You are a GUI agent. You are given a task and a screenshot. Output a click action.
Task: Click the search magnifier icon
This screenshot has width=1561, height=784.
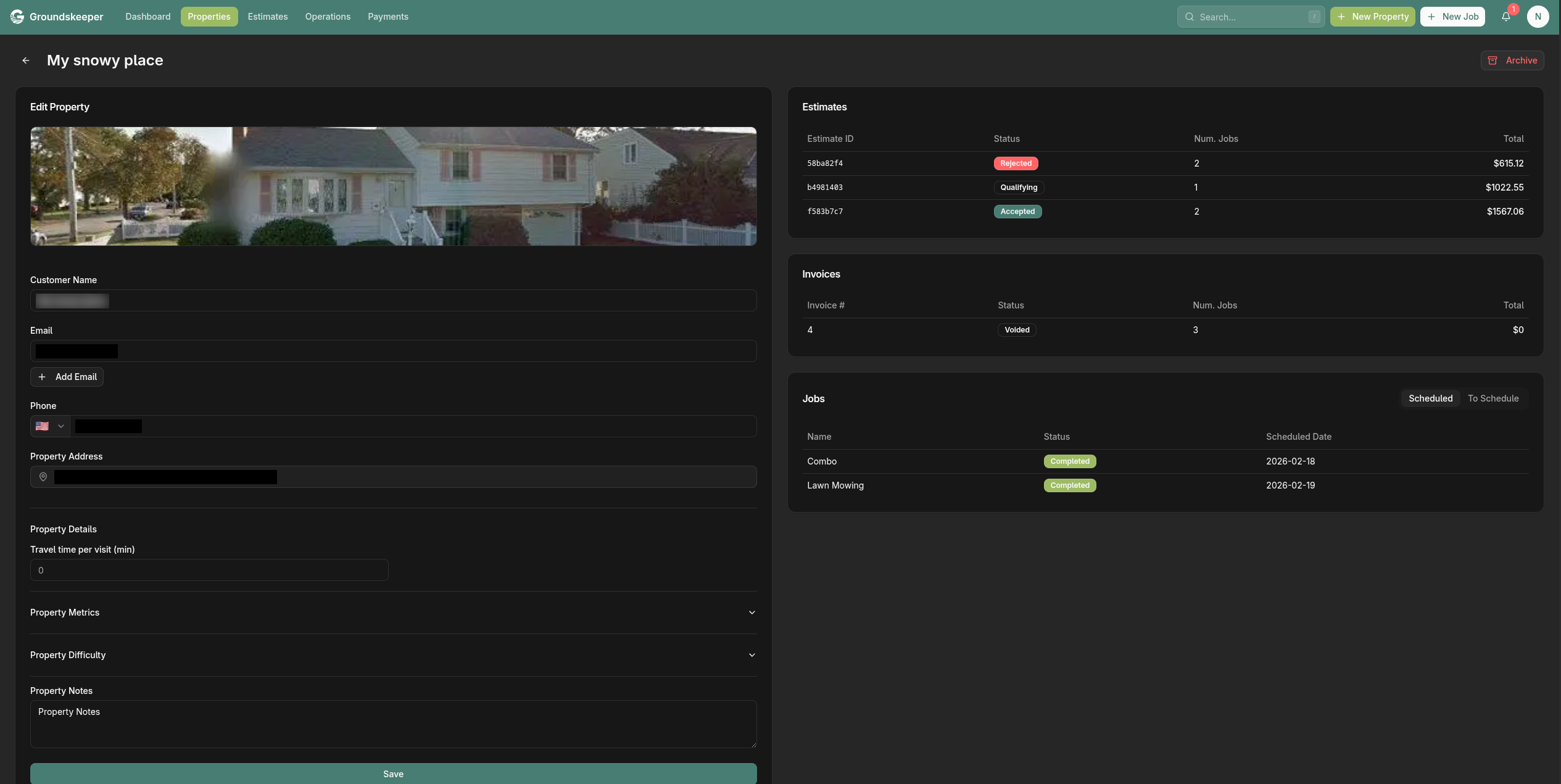pos(1189,17)
